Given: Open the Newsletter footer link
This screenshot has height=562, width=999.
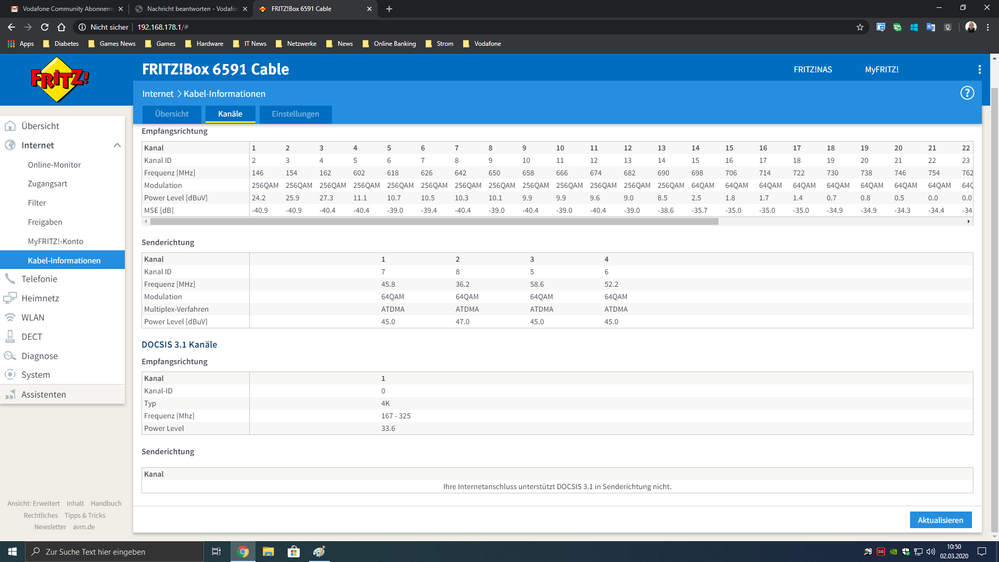Looking at the screenshot, I should 50,527.
